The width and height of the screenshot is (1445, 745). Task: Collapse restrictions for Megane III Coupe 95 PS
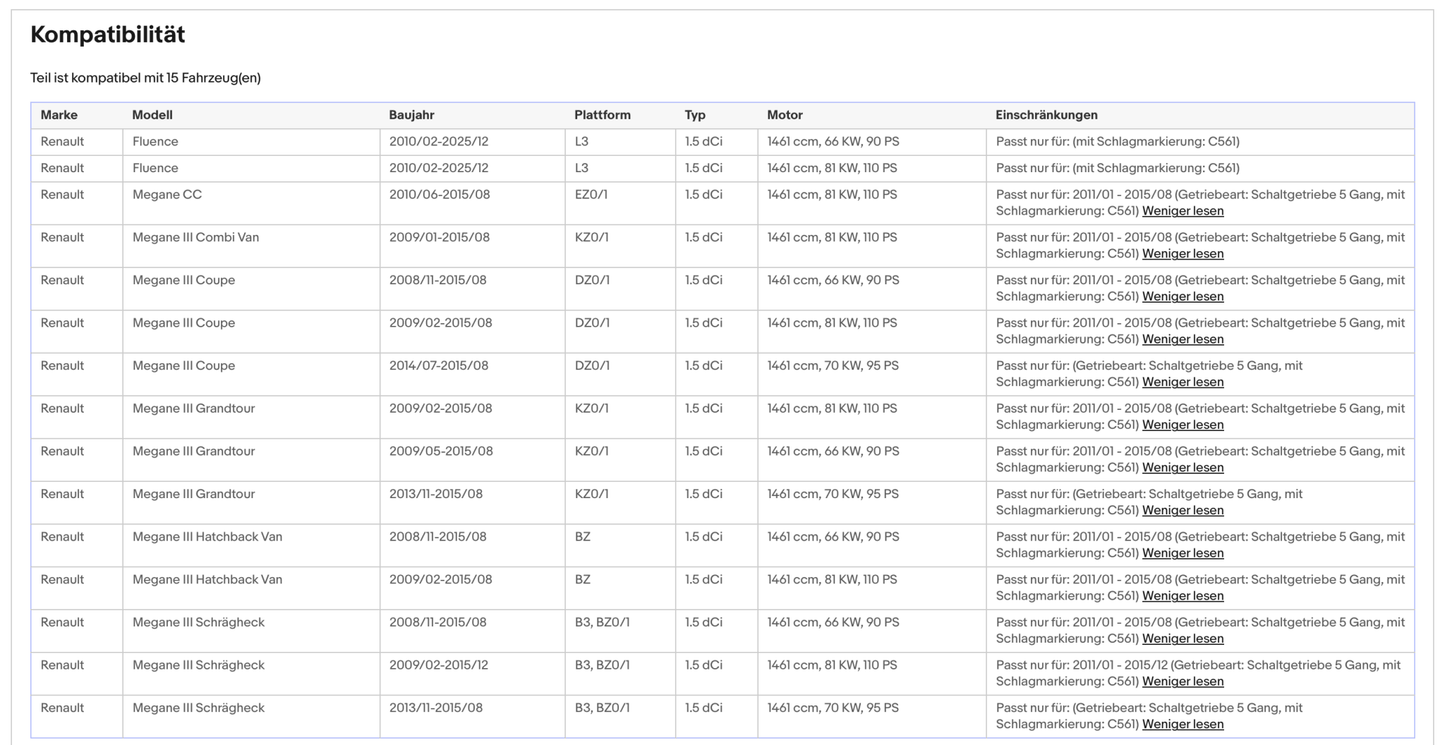[1182, 382]
